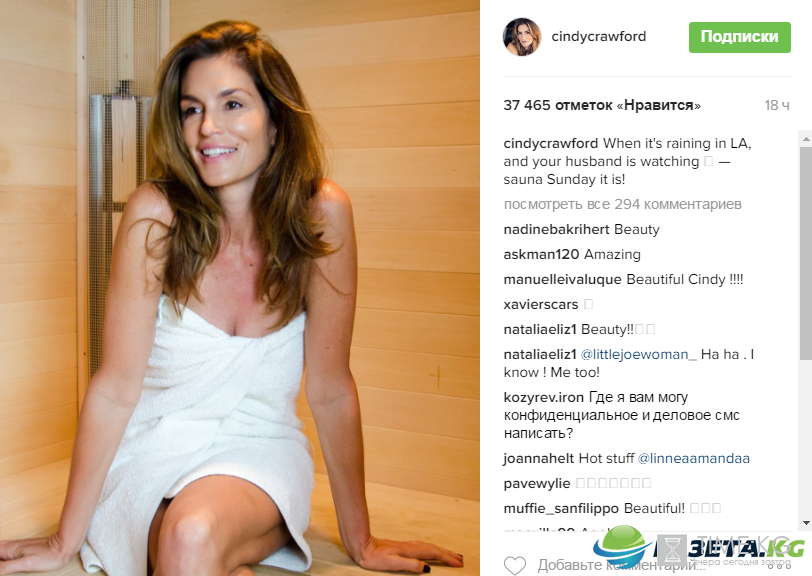The image size is (812, 576).
Task: Click the heart like icon
Action: point(515,565)
